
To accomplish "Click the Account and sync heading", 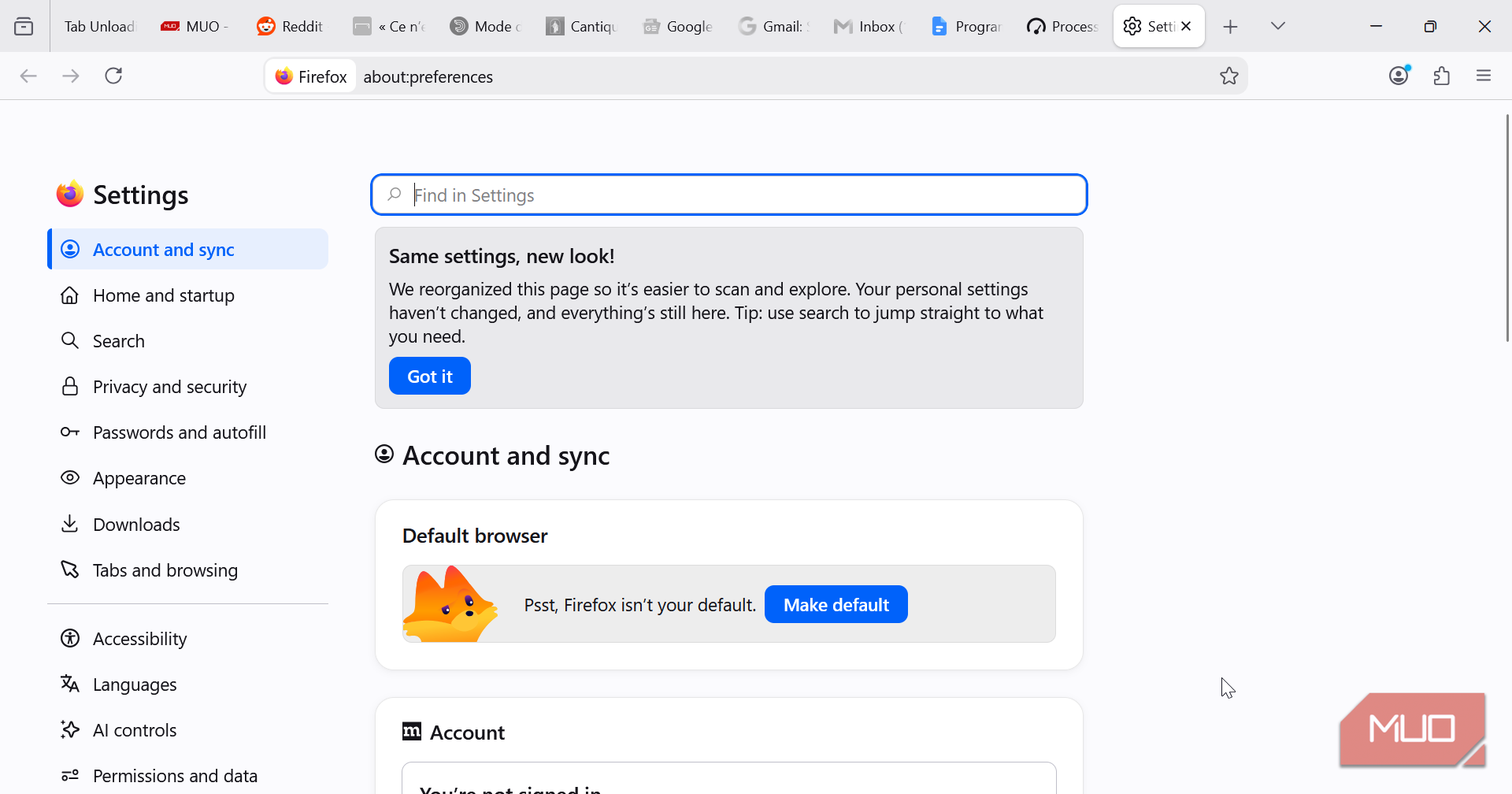I will click(506, 455).
